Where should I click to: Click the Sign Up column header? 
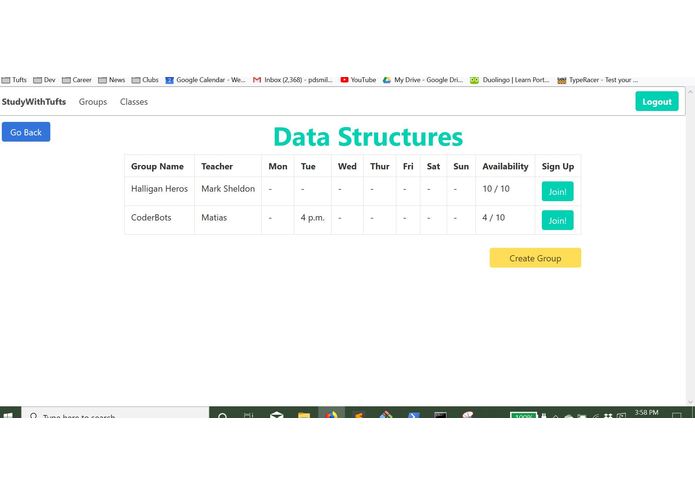[x=558, y=166]
